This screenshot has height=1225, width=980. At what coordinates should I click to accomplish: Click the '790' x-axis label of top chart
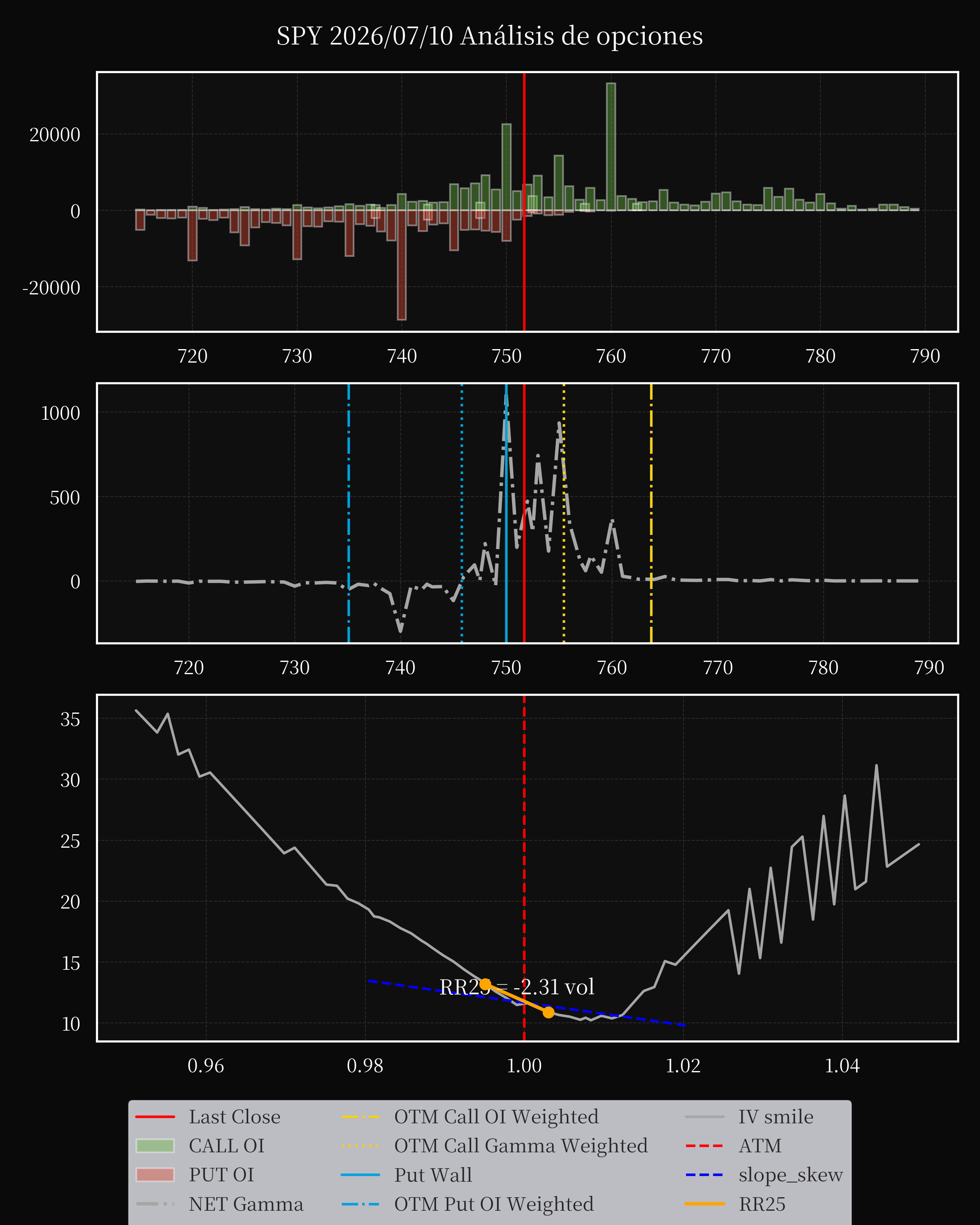pyautogui.click(x=925, y=356)
